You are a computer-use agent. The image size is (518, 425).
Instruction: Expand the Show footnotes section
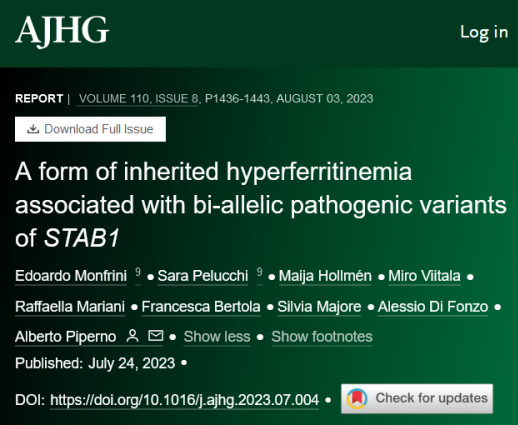[x=322, y=337]
